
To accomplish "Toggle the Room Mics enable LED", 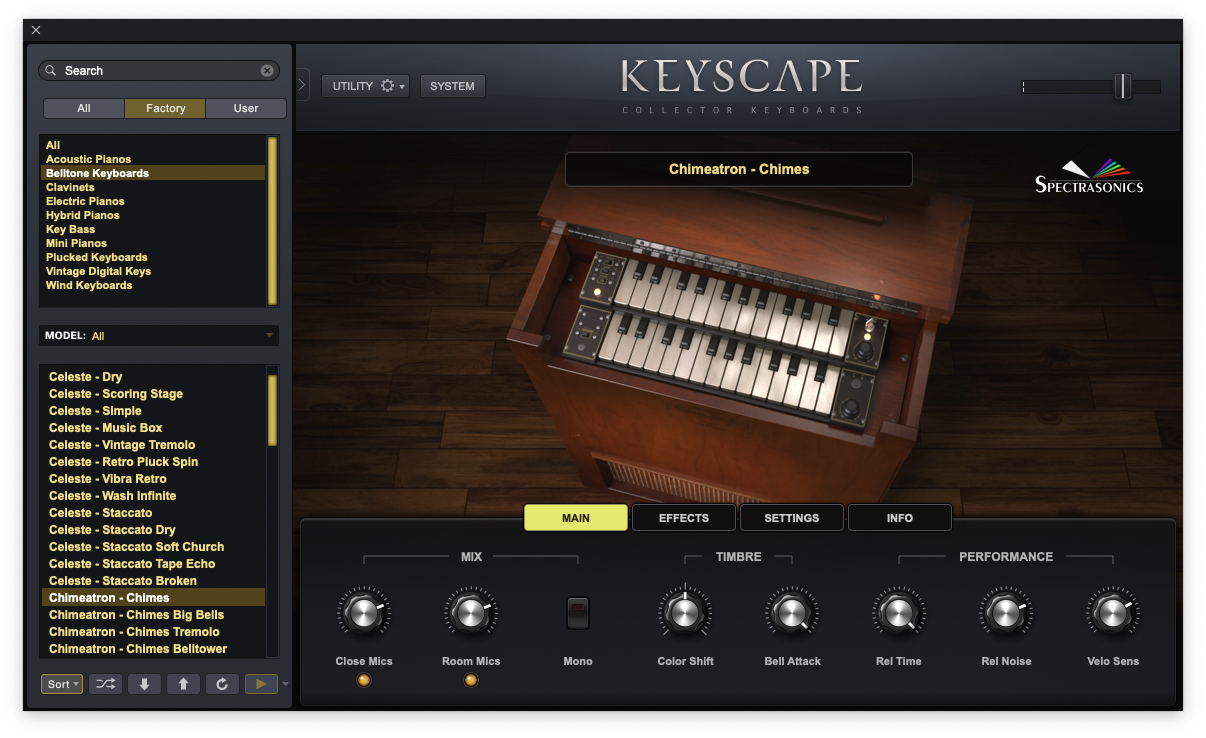I will click(471, 680).
